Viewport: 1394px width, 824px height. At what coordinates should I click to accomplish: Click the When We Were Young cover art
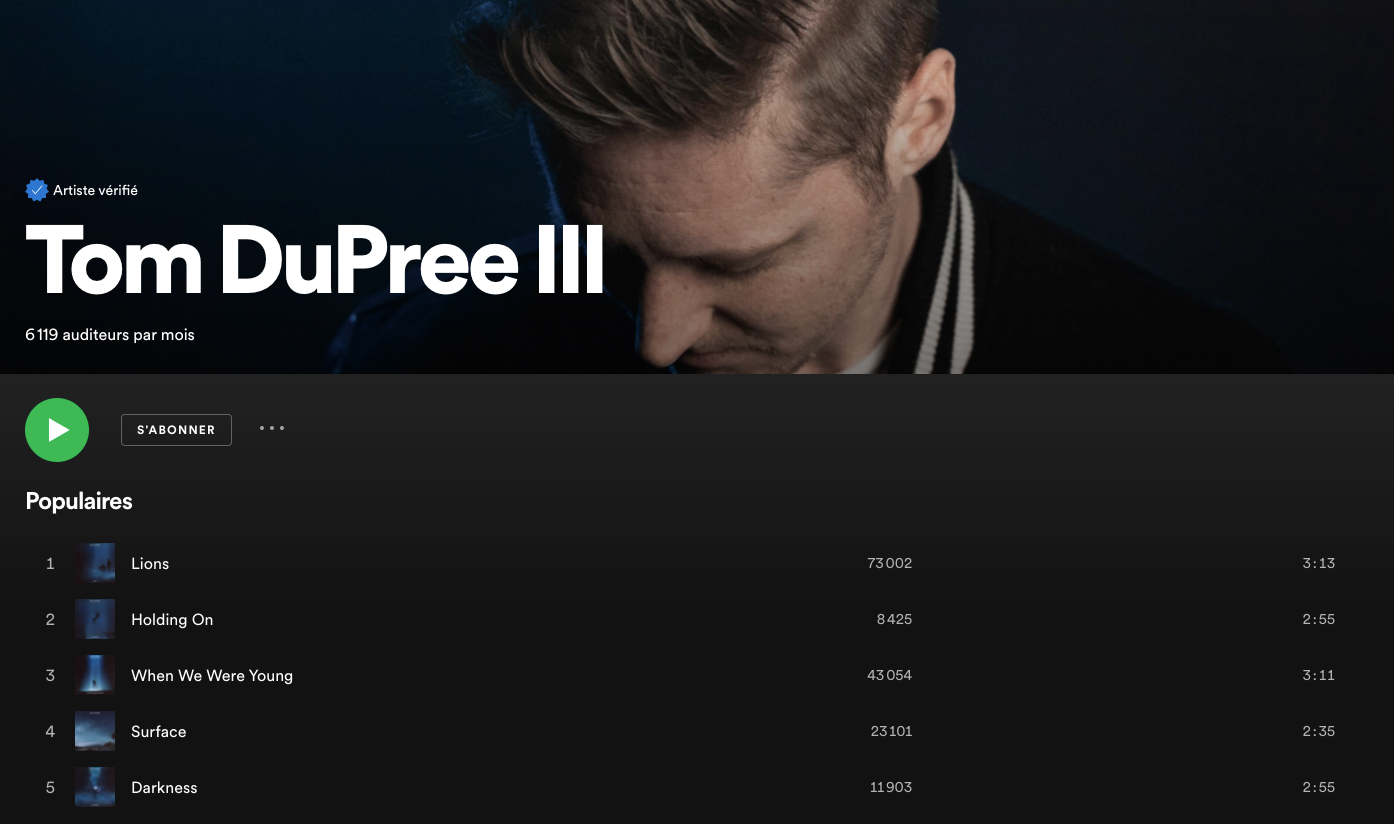95,675
